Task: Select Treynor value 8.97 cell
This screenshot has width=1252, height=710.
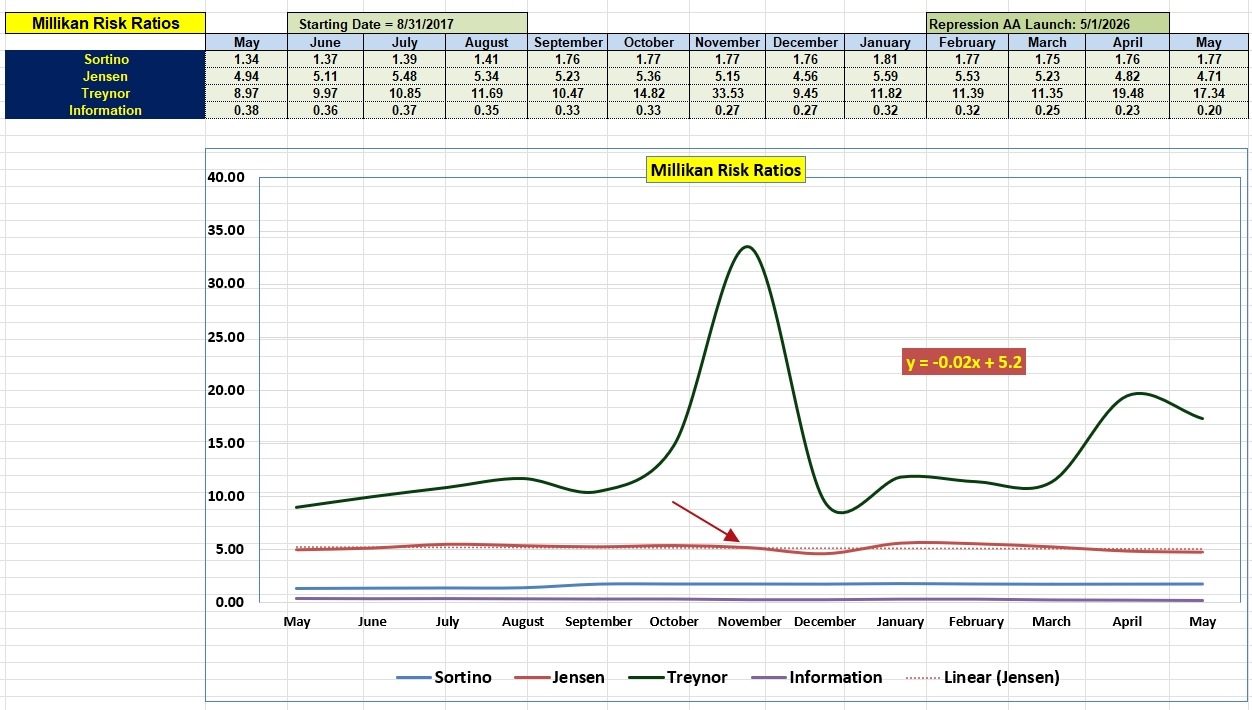Action: pos(246,94)
